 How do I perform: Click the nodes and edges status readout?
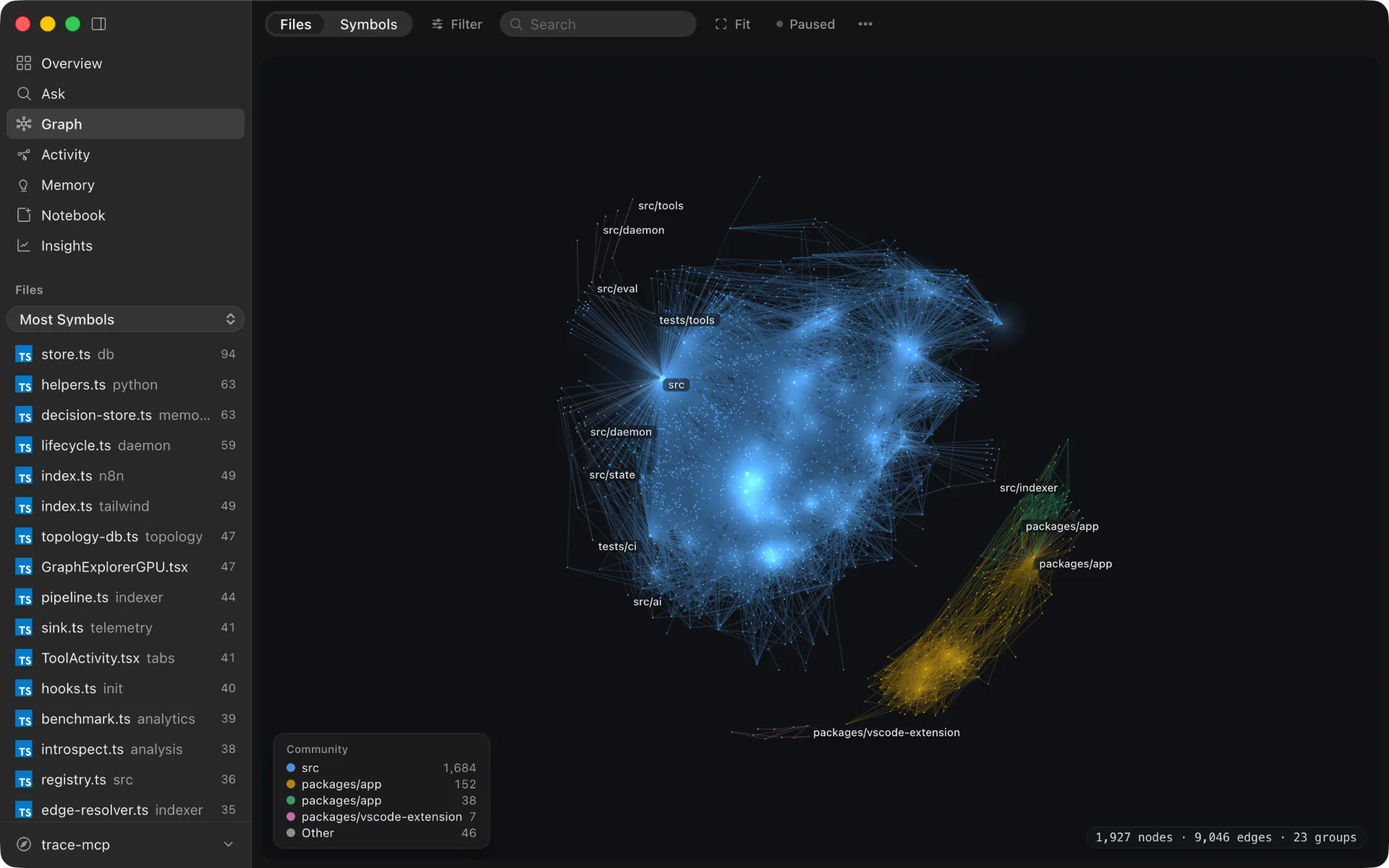click(1226, 837)
